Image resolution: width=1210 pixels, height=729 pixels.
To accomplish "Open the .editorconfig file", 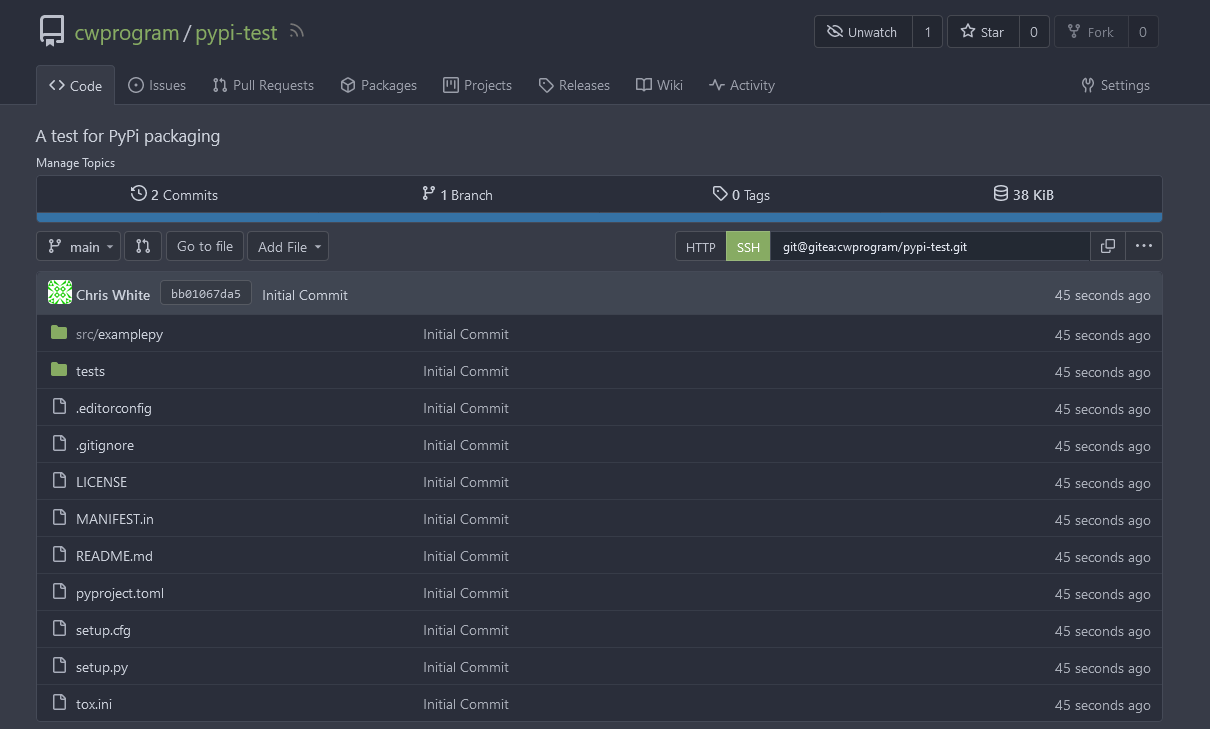I will coord(114,408).
